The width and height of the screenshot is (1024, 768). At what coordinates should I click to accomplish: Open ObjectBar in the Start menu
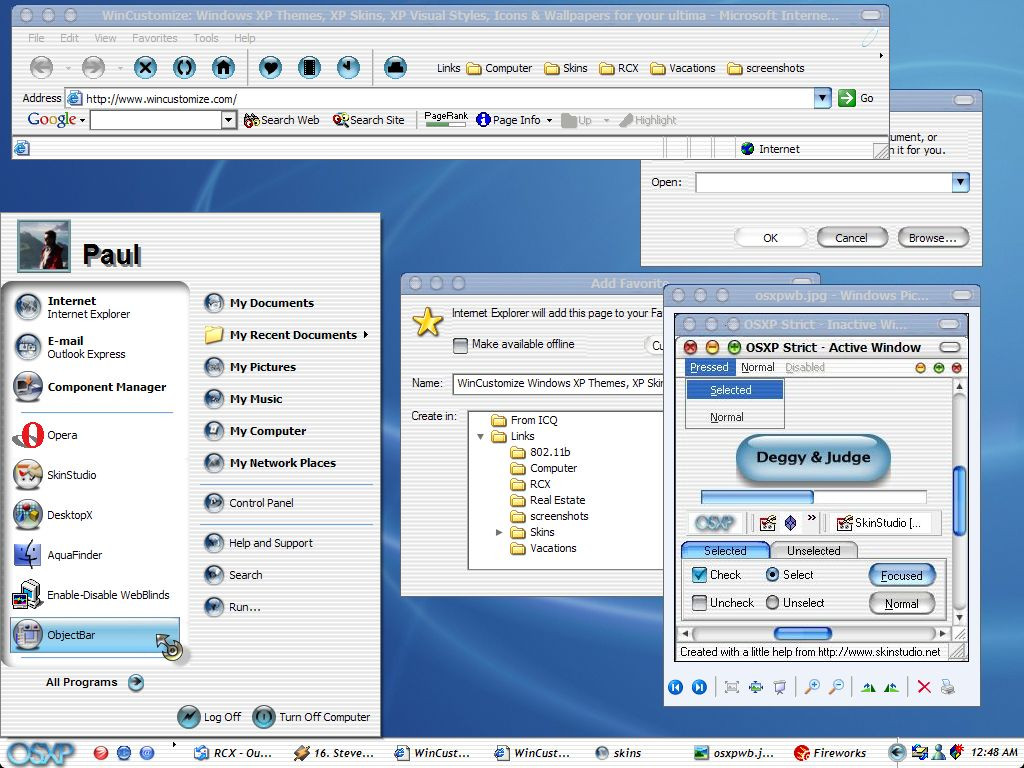tap(95, 635)
